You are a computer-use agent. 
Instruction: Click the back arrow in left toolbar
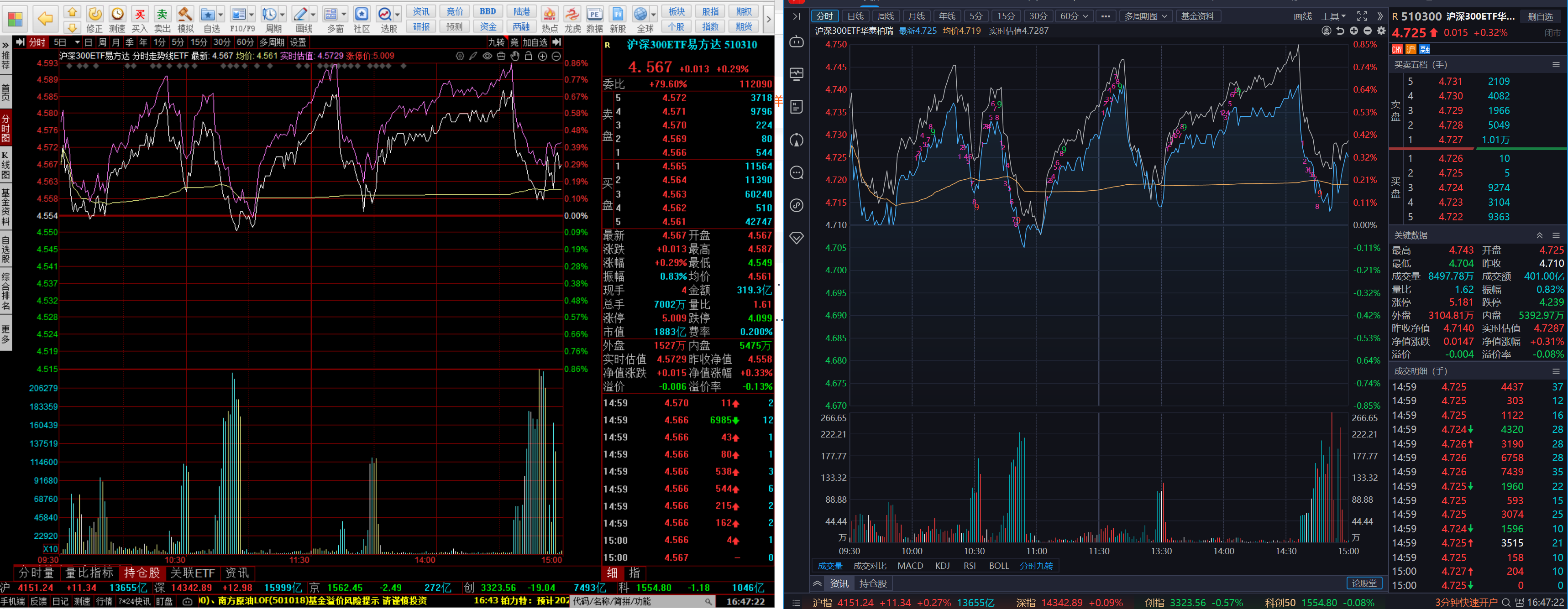click(45, 19)
